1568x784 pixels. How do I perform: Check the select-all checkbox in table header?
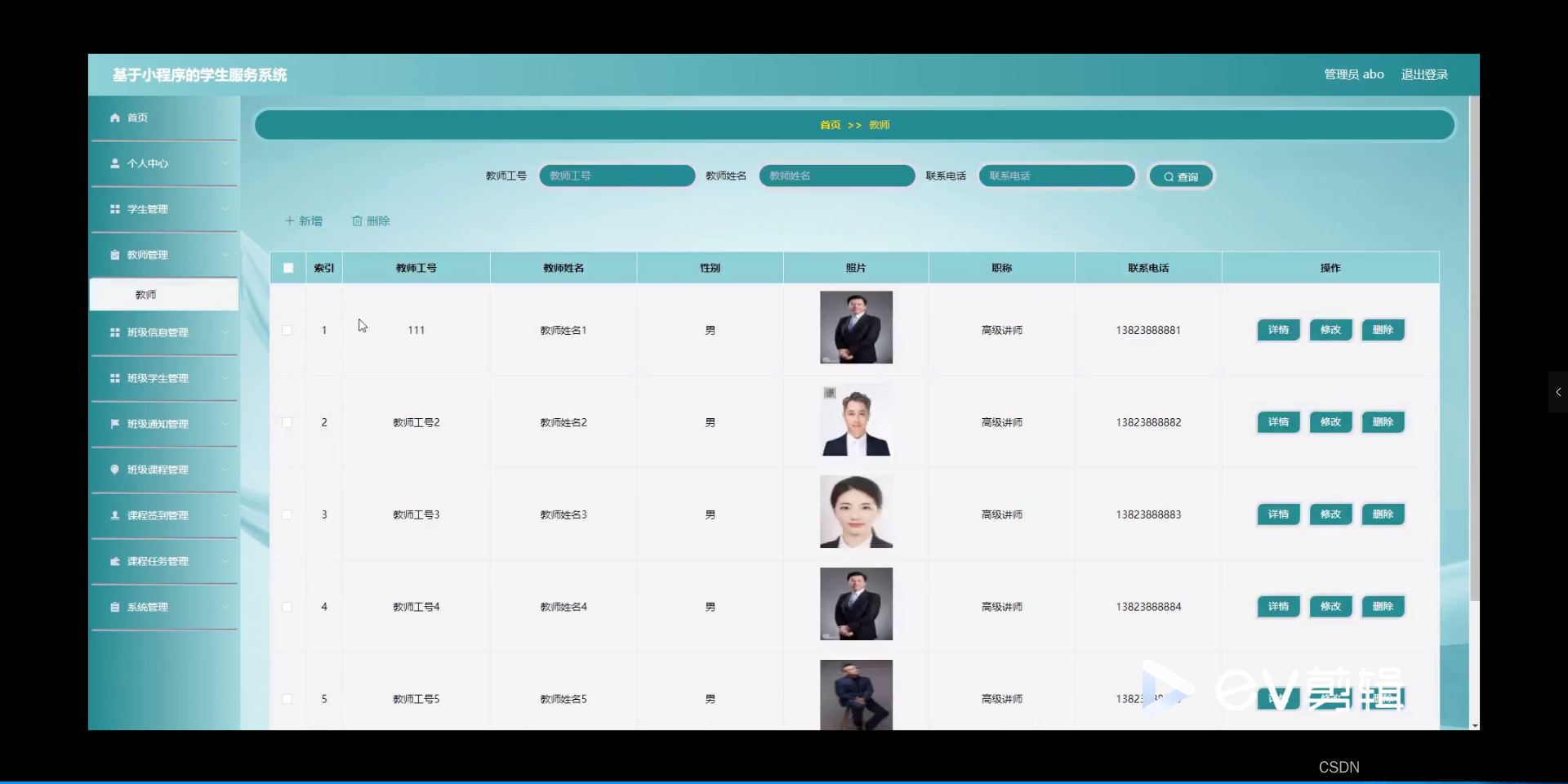point(287,268)
